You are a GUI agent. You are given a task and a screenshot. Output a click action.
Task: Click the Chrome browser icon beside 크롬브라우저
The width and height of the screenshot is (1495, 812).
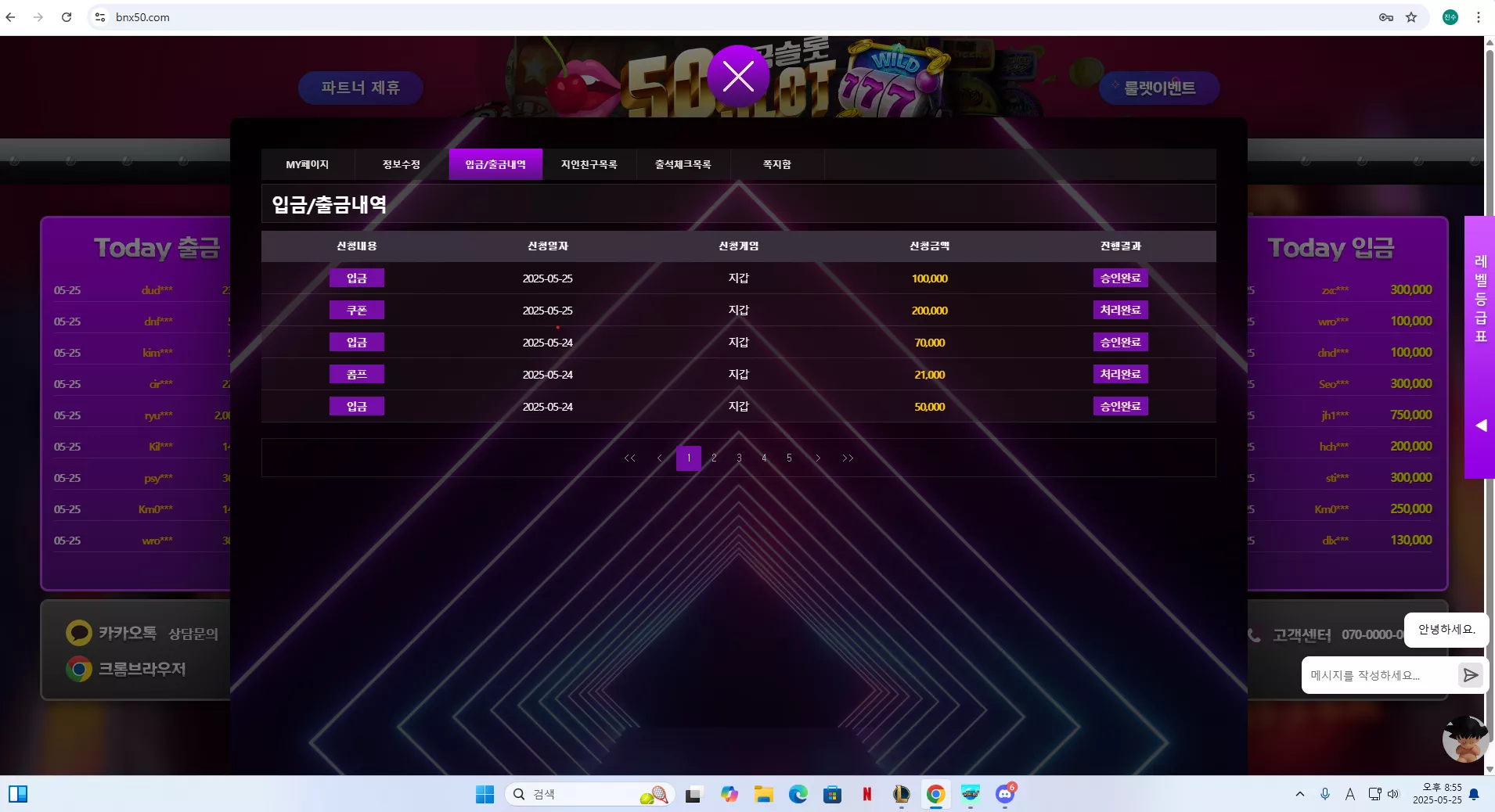click(79, 669)
